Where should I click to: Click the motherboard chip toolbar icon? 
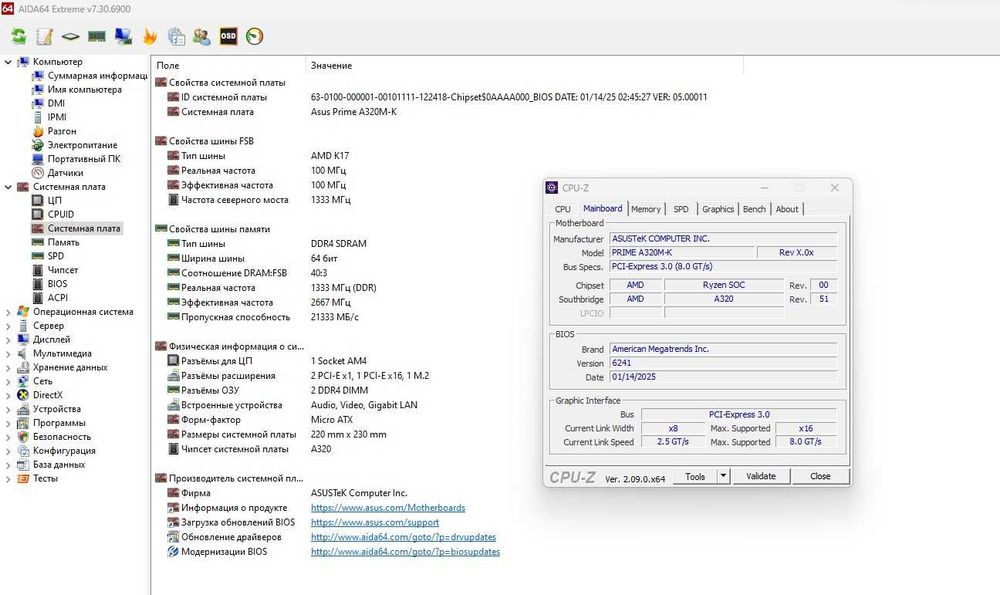pyautogui.click(x=70, y=36)
